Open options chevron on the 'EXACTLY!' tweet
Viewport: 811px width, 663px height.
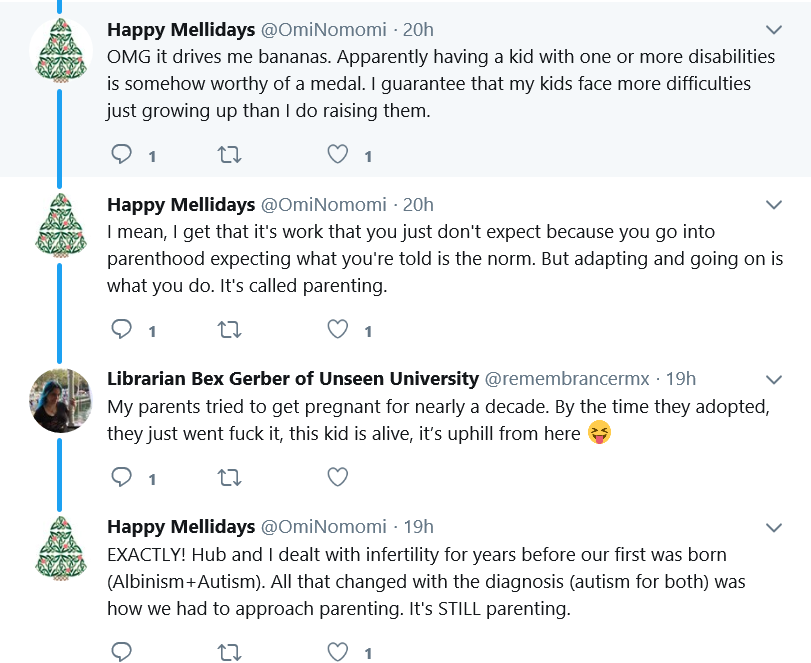[x=773, y=528]
